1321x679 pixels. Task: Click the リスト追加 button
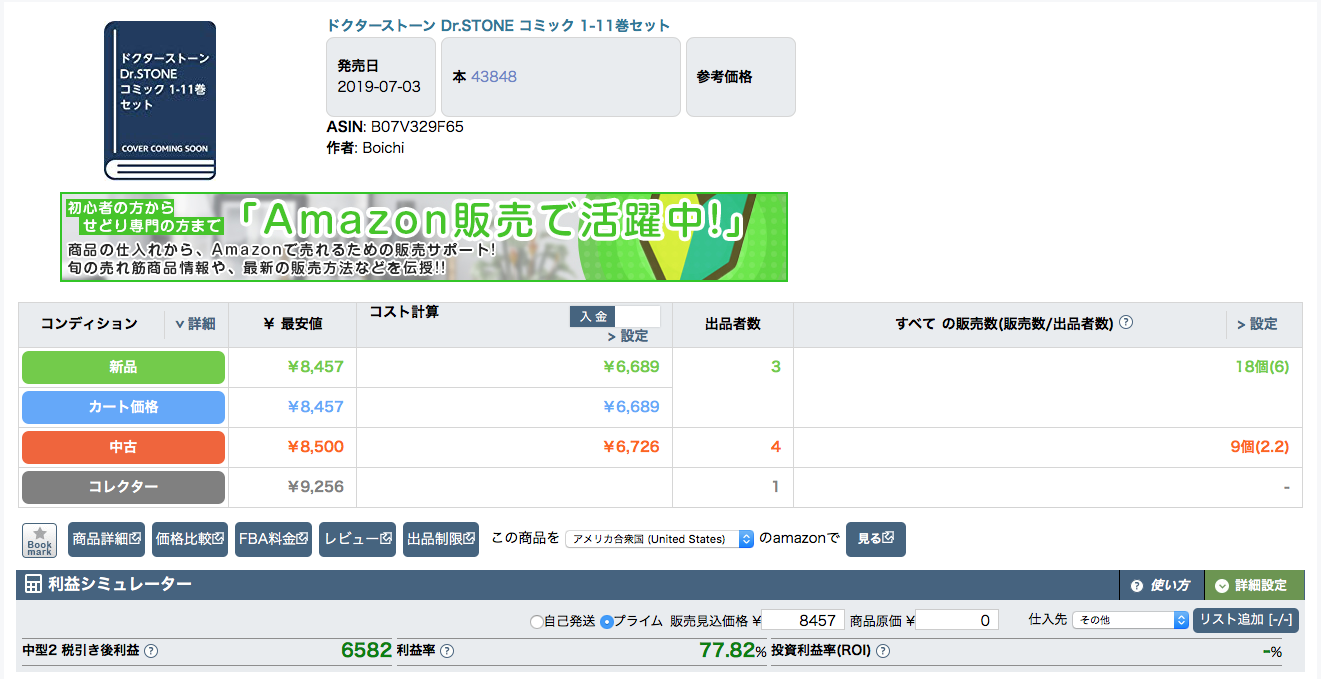click(1247, 620)
